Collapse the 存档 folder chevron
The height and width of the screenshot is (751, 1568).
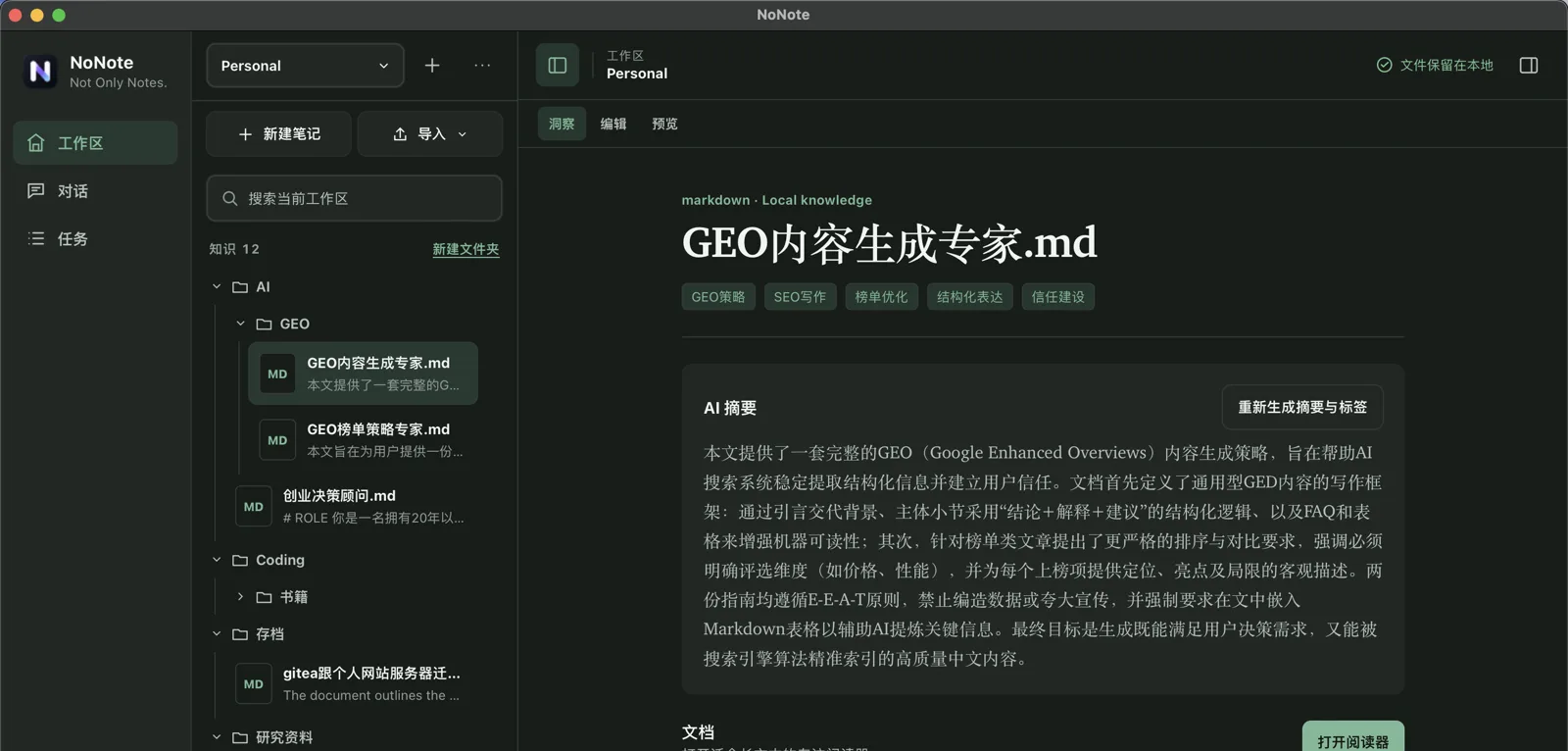pos(217,634)
